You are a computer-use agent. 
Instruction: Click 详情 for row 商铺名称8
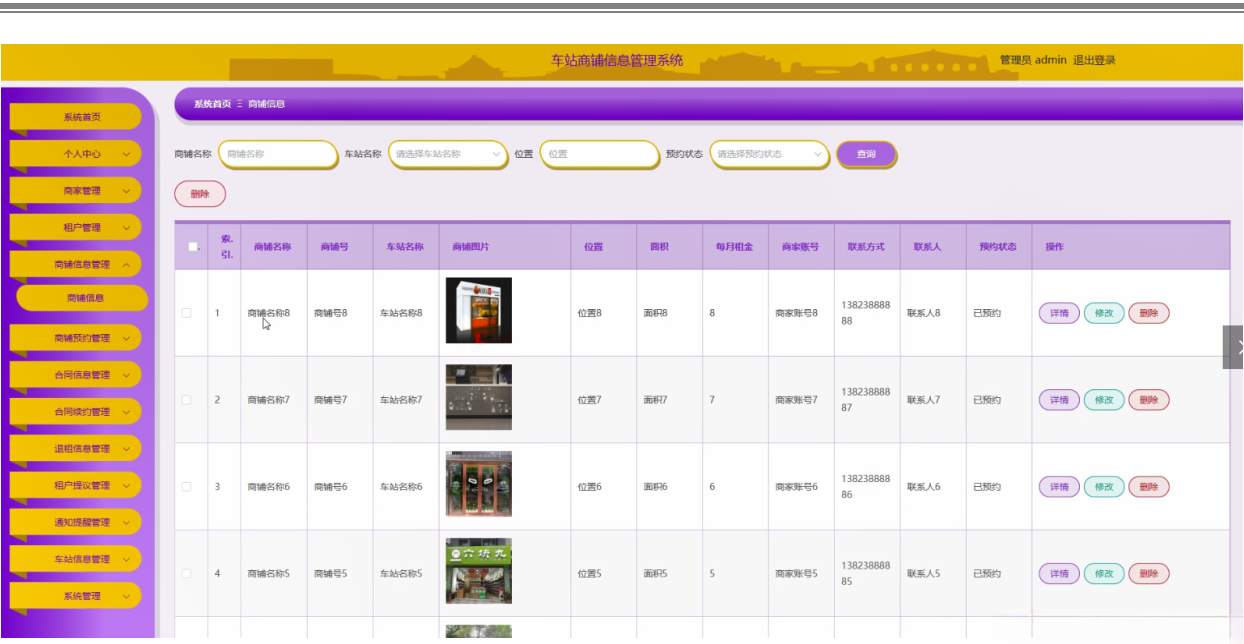[1059, 313]
